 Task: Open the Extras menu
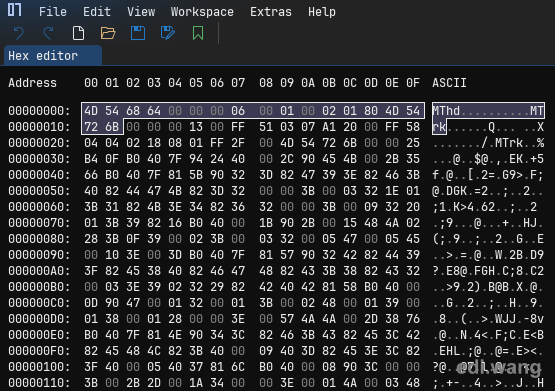271,12
